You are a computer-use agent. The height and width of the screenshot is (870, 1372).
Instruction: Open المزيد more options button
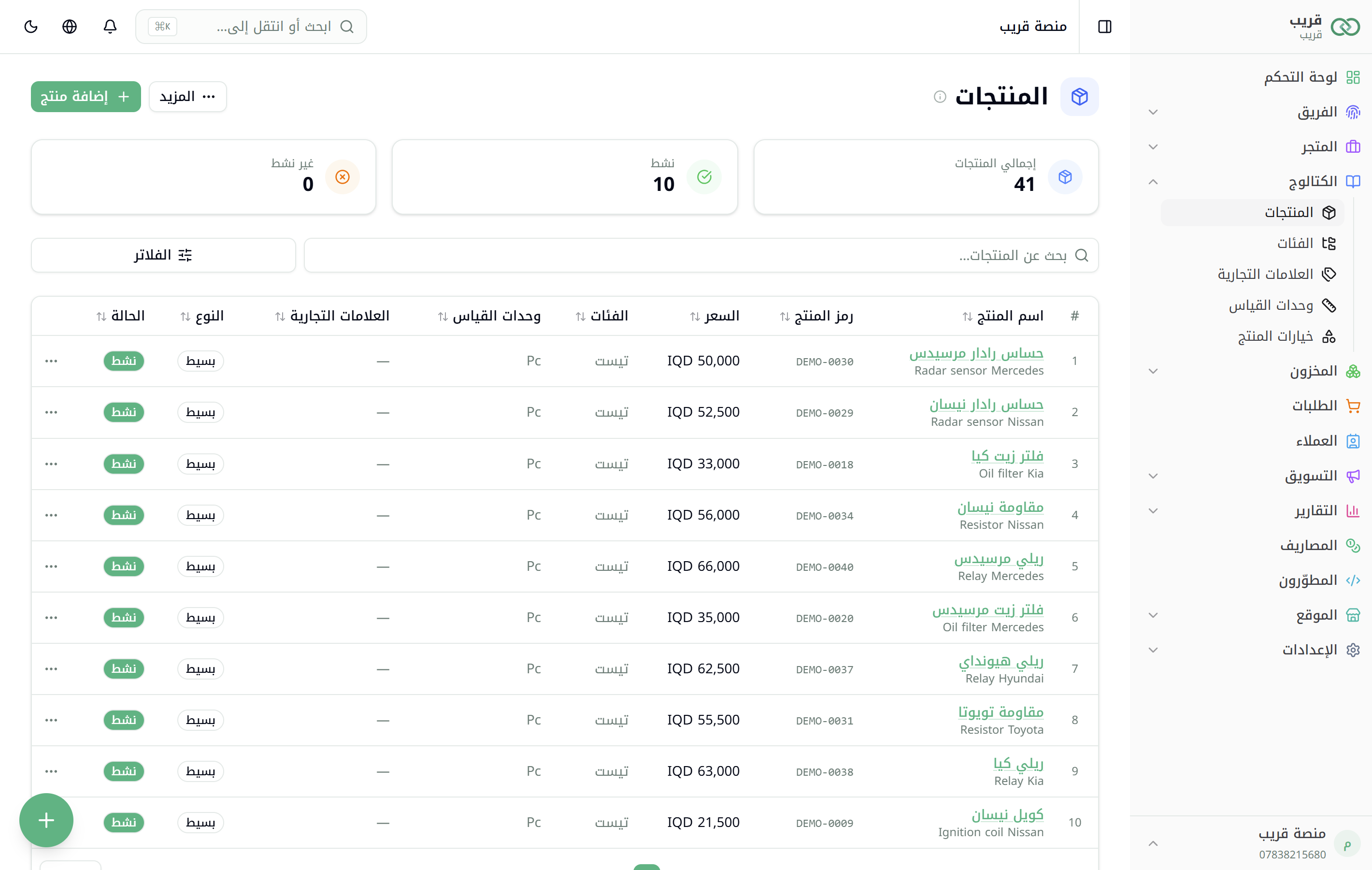coord(187,97)
